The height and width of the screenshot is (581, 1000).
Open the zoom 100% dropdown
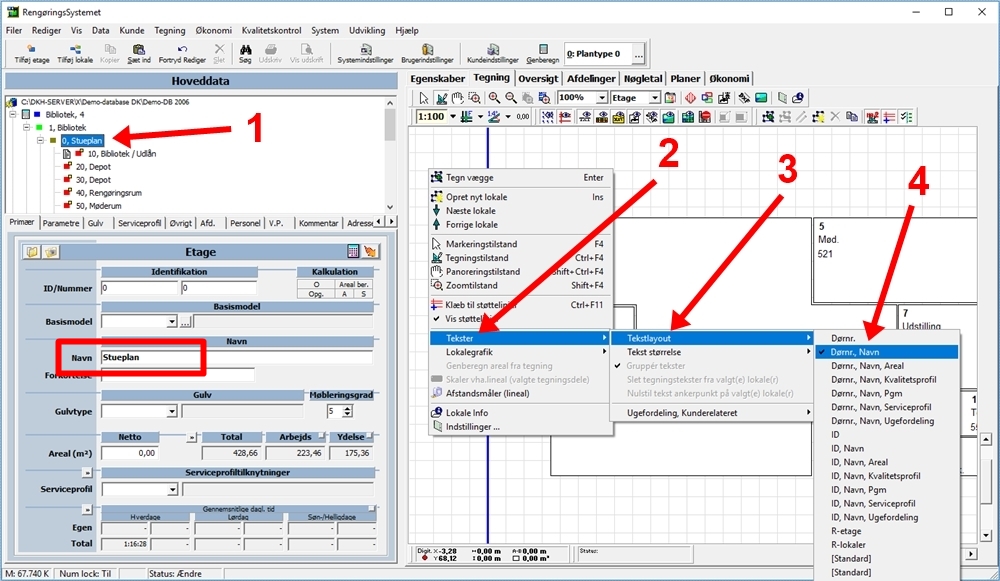point(601,98)
